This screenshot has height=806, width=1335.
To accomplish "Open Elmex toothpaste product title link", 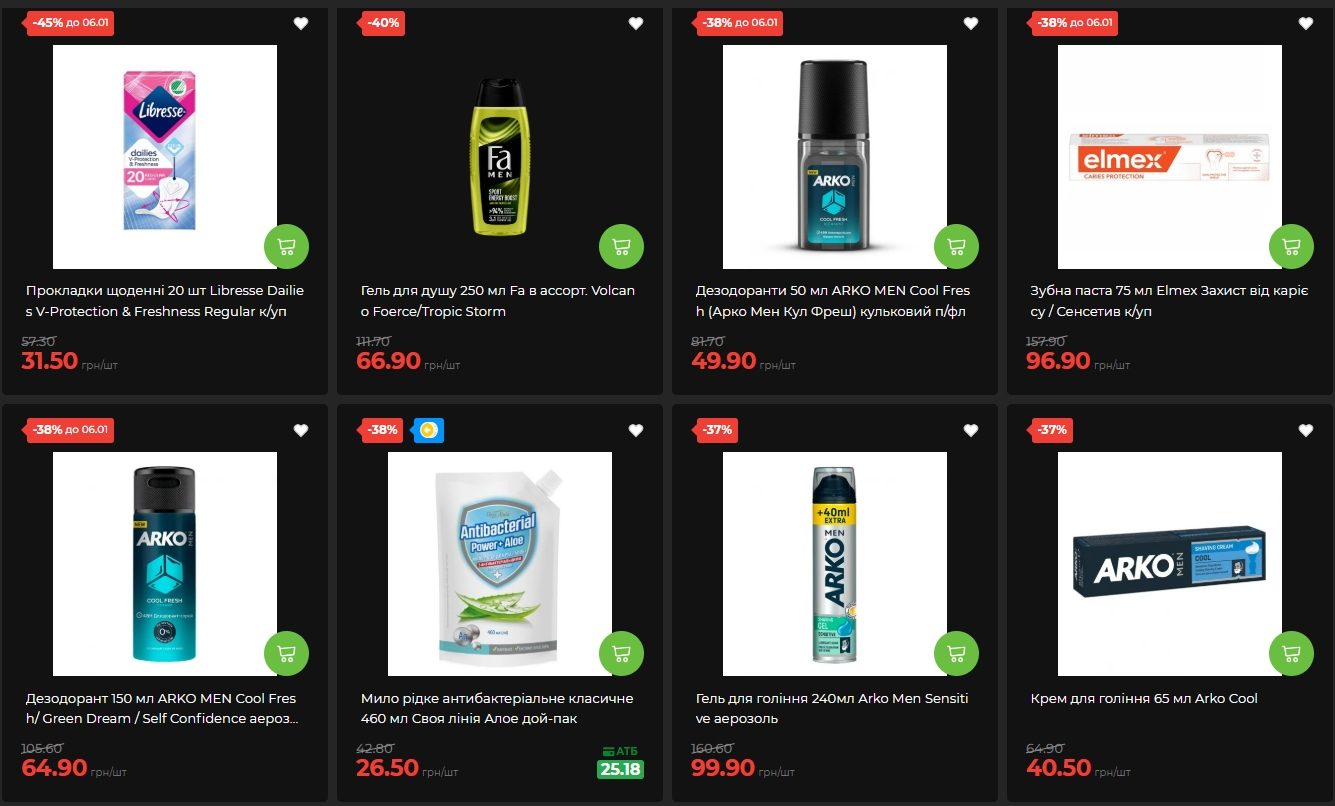I will pyautogui.click(x=1165, y=301).
